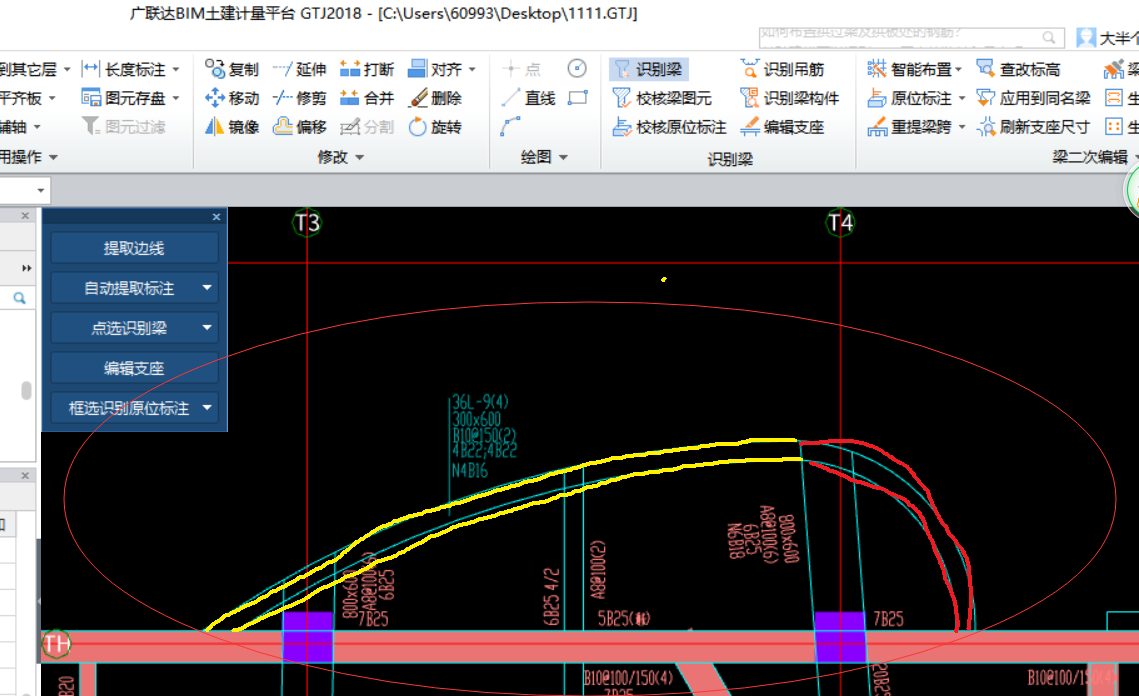Click the 删除 (delete) tool

(435, 98)
